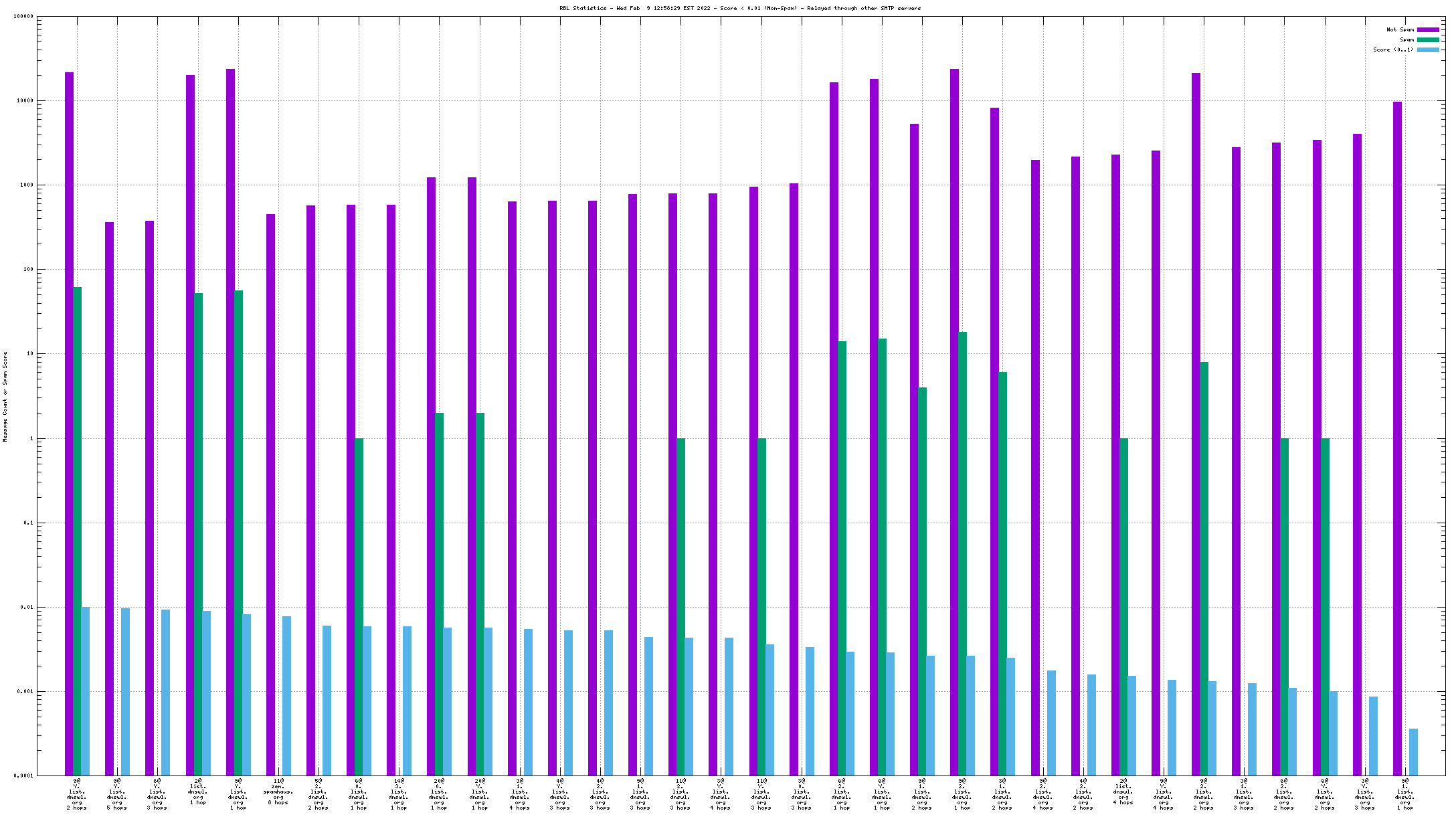Click the Message Count y-axis label
Screen dimensions: 1456x819
[x=5, y=396]
